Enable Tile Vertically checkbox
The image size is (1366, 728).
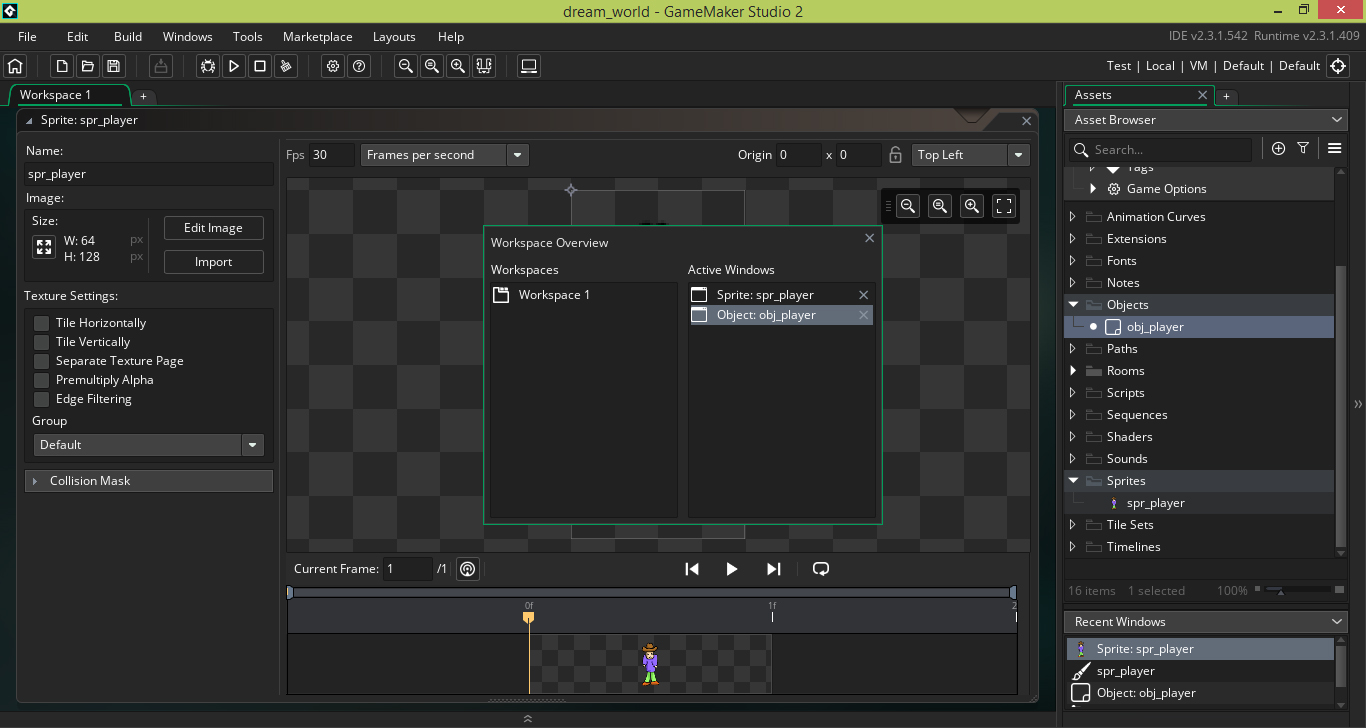pos(41,342)
